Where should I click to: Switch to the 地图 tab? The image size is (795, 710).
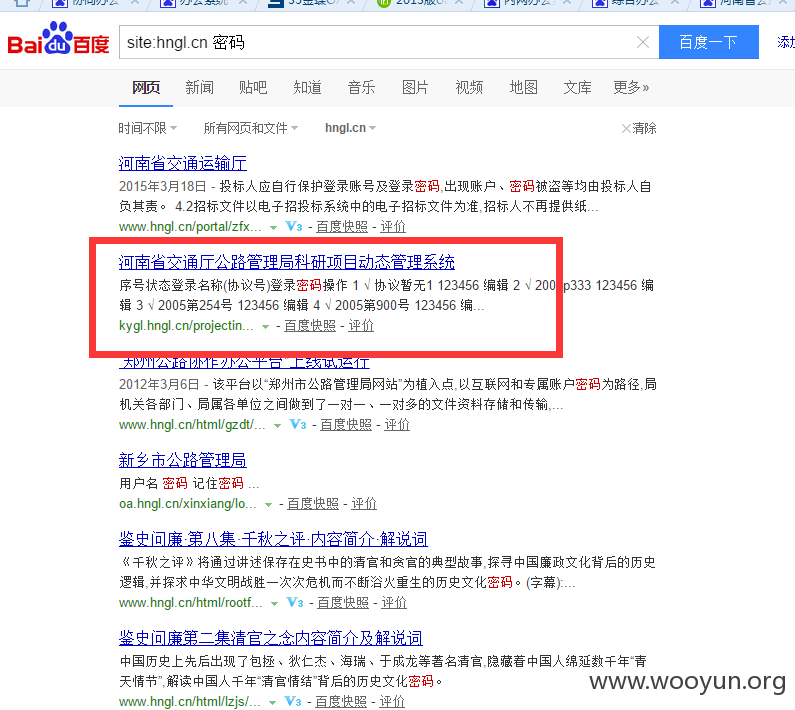click(x=523, y=88)
